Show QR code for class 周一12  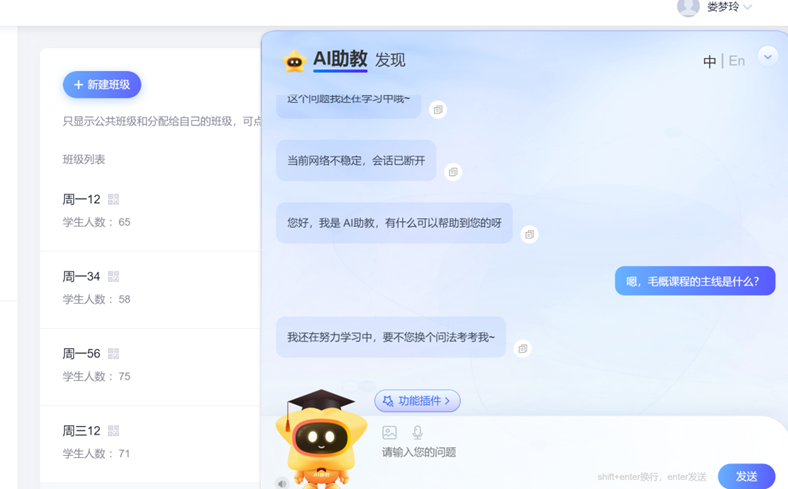tap(113, 199)
